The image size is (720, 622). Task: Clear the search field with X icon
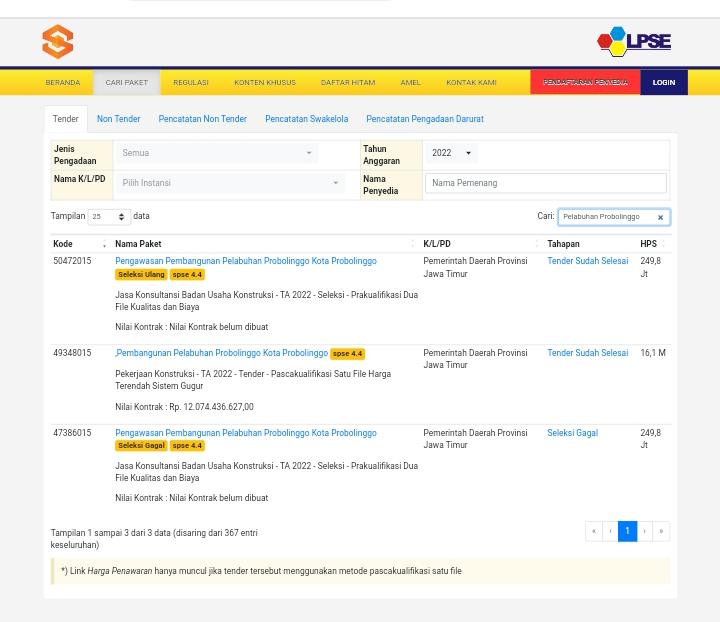pos(660,217)
